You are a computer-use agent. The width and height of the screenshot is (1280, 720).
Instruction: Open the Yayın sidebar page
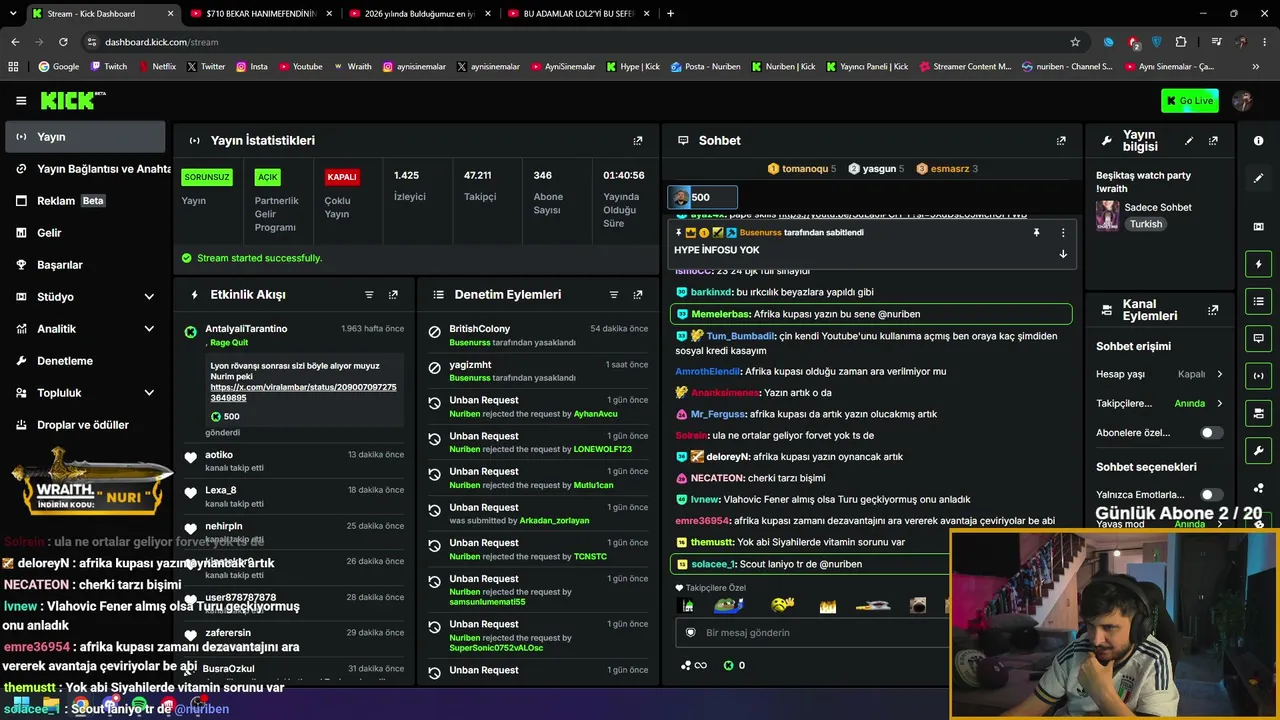(84, 137)
